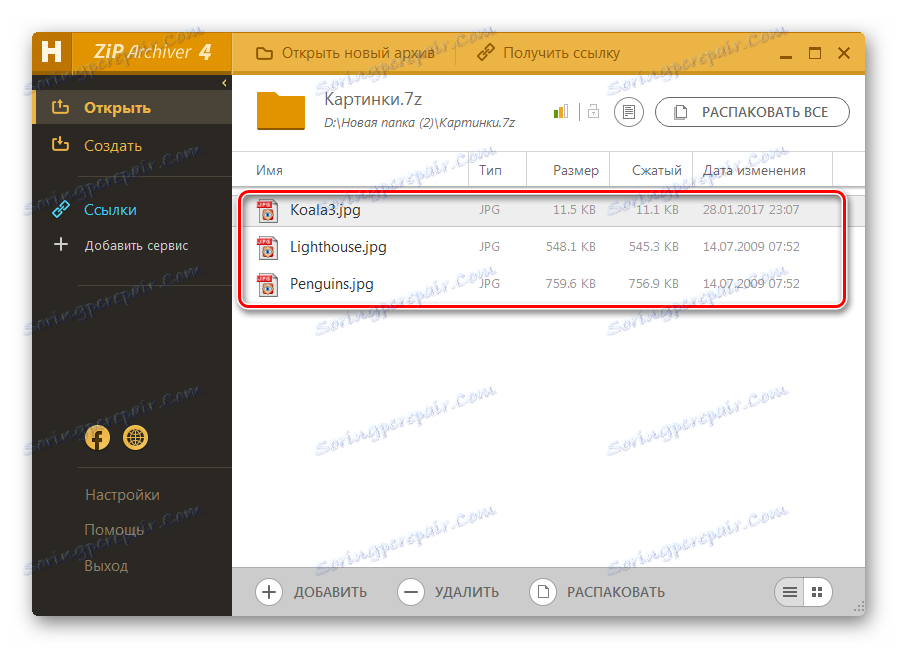Click РАСПАКОВАТЬ ВСЕ button
The width and height of the screenshot is (898, 649).
752,112
